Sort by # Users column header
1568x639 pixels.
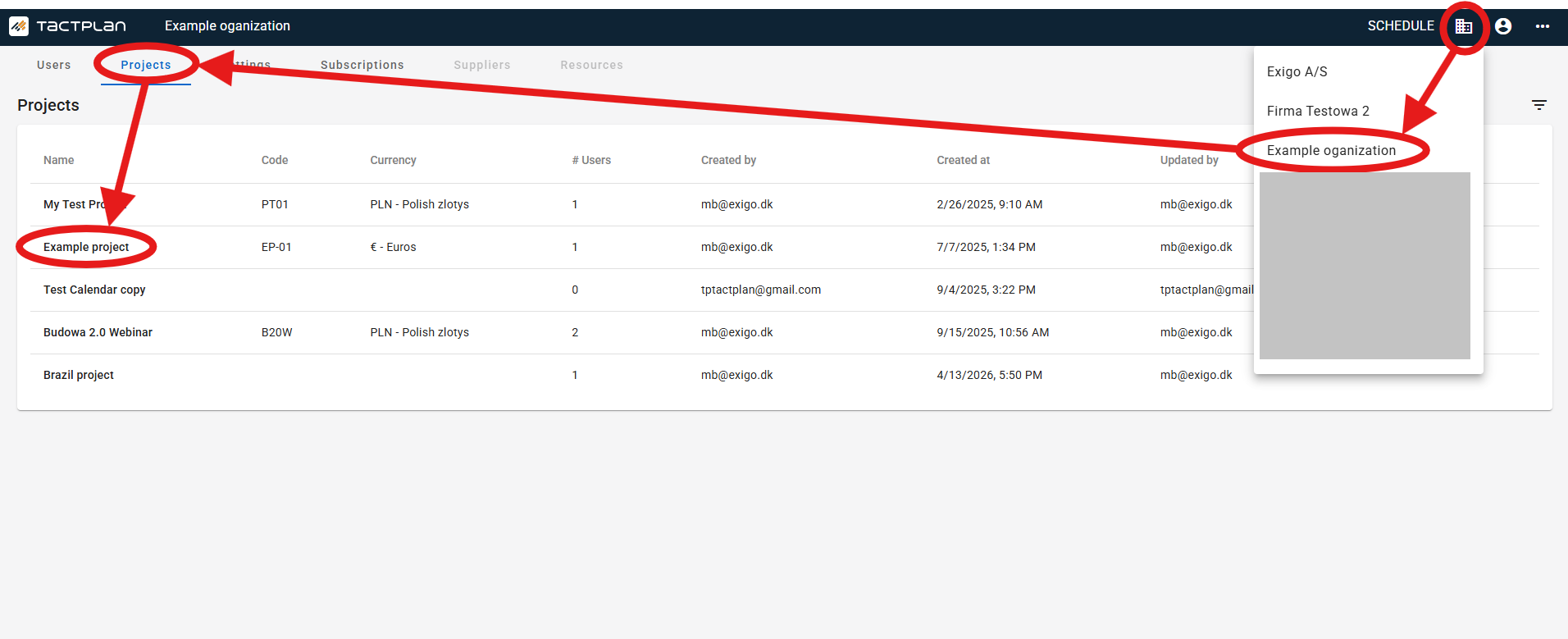click(591, 160)
